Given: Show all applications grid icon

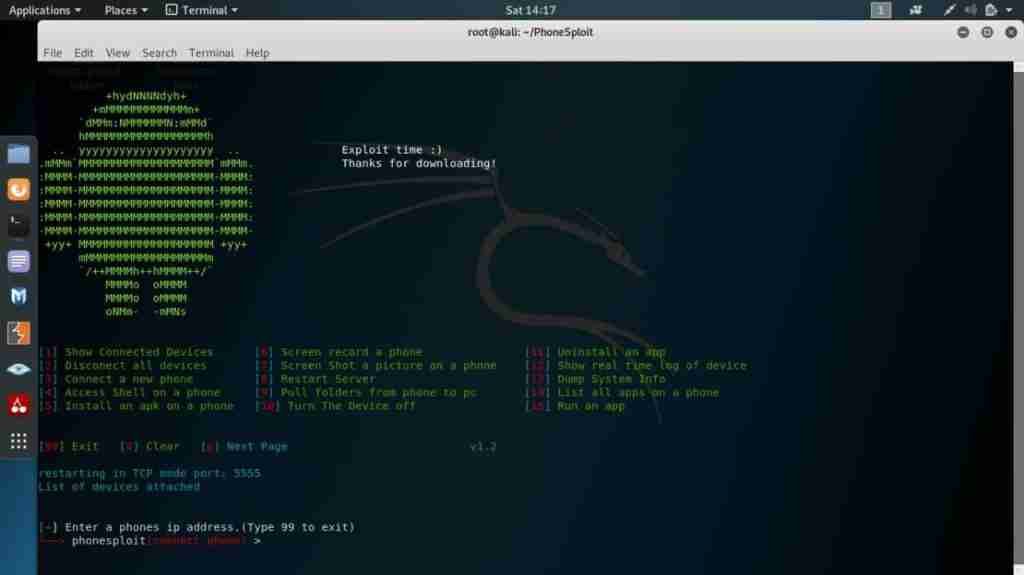Looking at the screenshot, I should (x=18, y=442).
